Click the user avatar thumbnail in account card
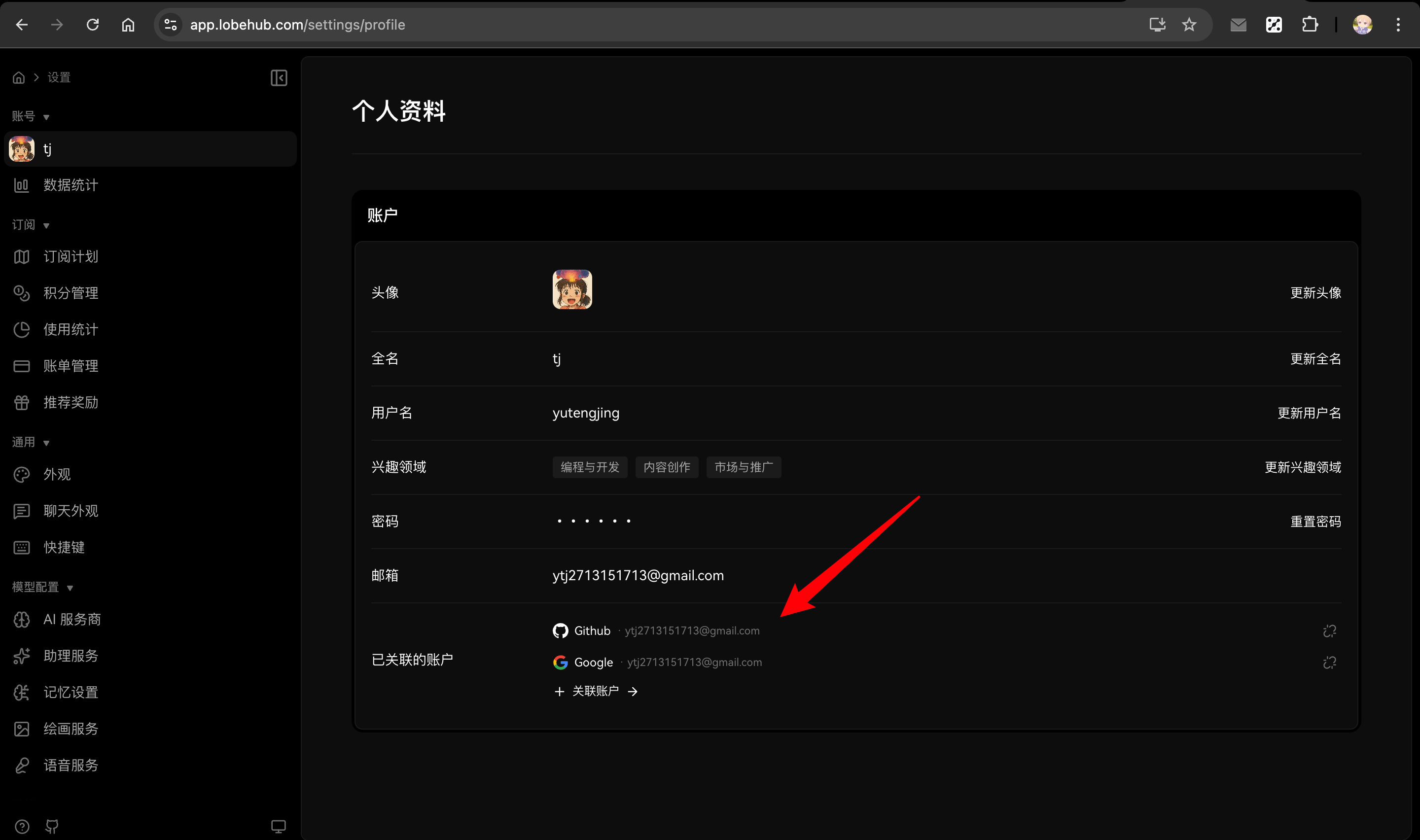The width and height of the screenshot is (1420, 840). [x=572, y=289]
